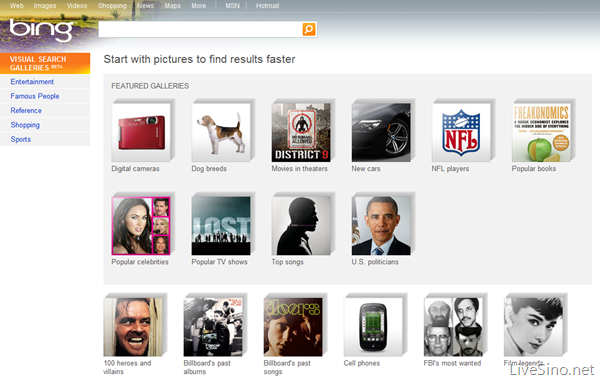Open the NFL logo gallery thumbnail
The height and width of the screenshot is (381, 600).
point(462,131)
